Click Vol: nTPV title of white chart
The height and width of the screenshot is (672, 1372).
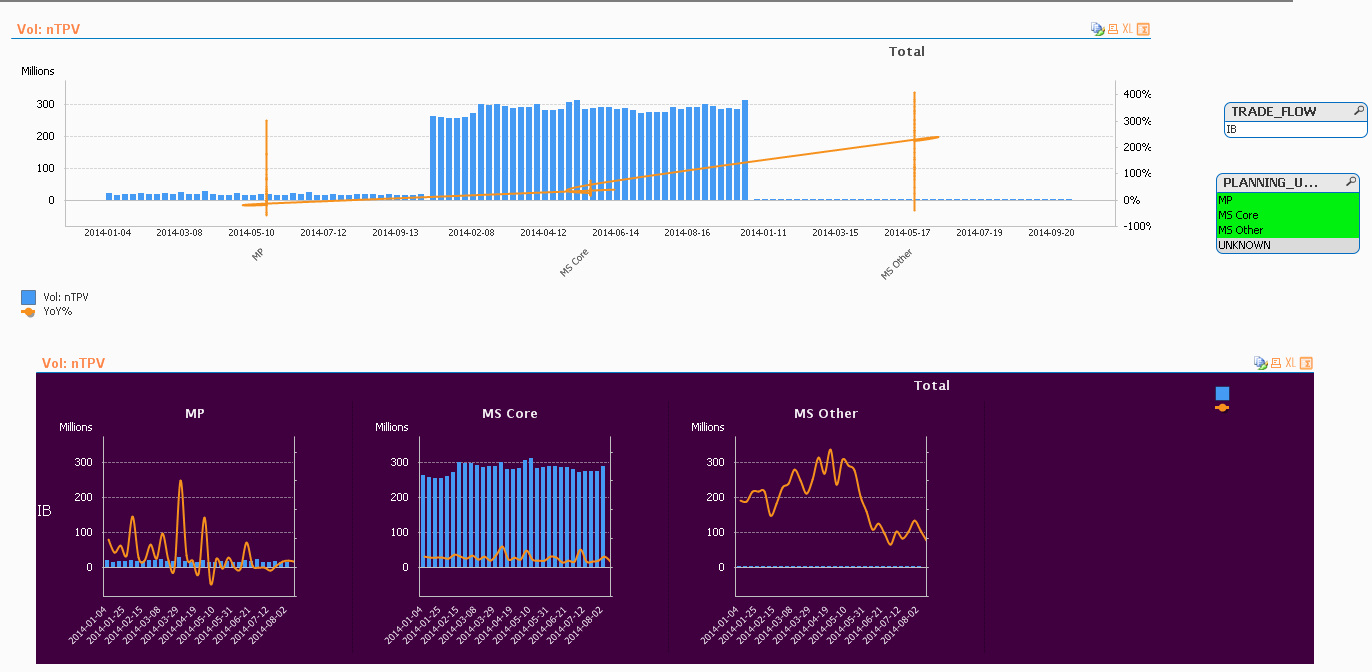[49, 29]
